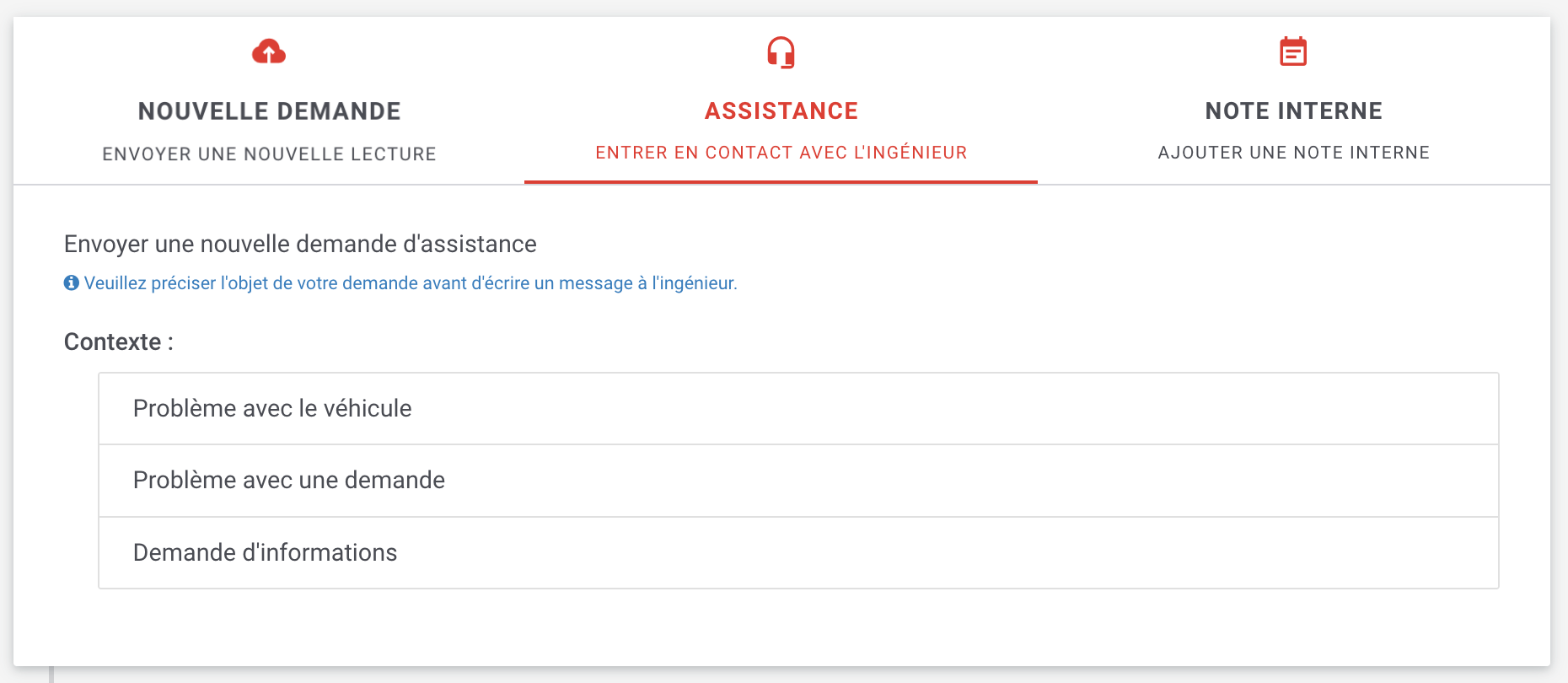Open the NOTE INTERNE tab title

coord(1293,111)
